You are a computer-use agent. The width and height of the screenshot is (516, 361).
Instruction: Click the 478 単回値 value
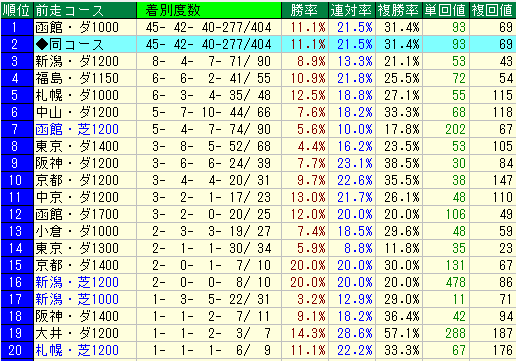(x=455, y=282)
